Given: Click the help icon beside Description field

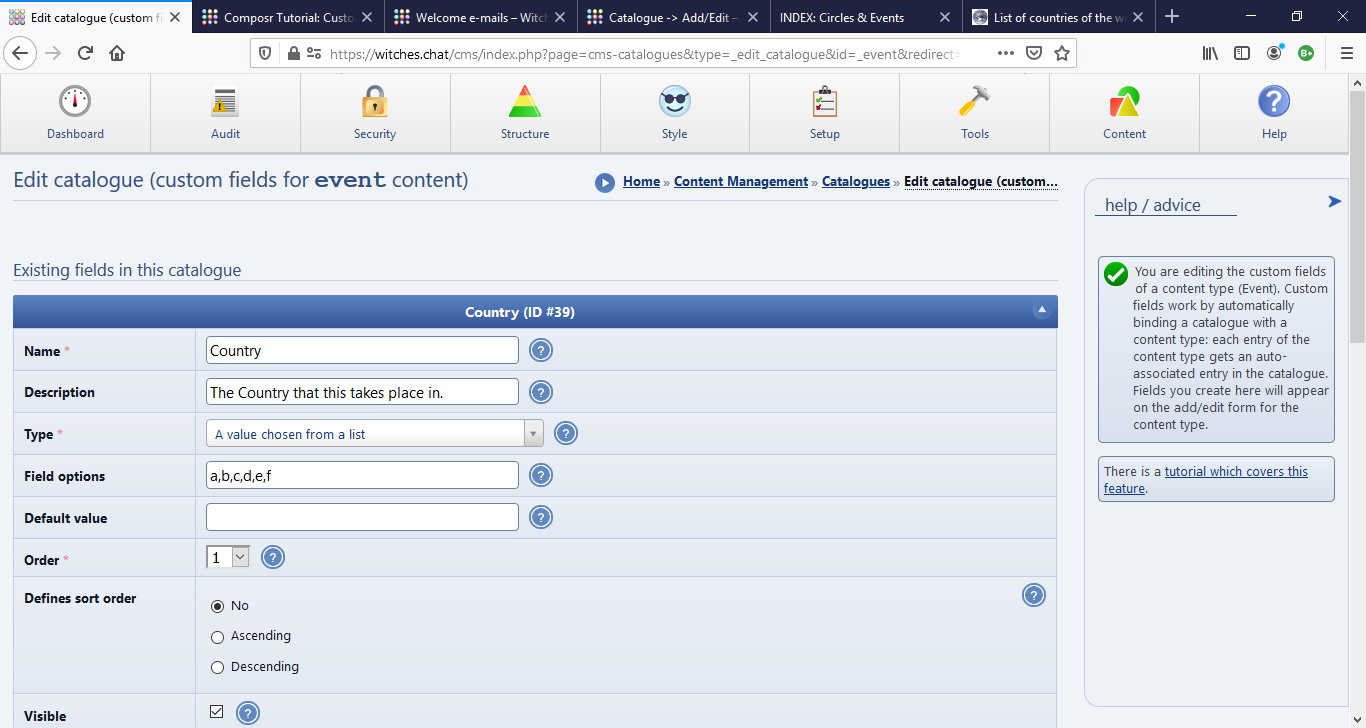Looking at the screenshot, I should pos(541,392).
